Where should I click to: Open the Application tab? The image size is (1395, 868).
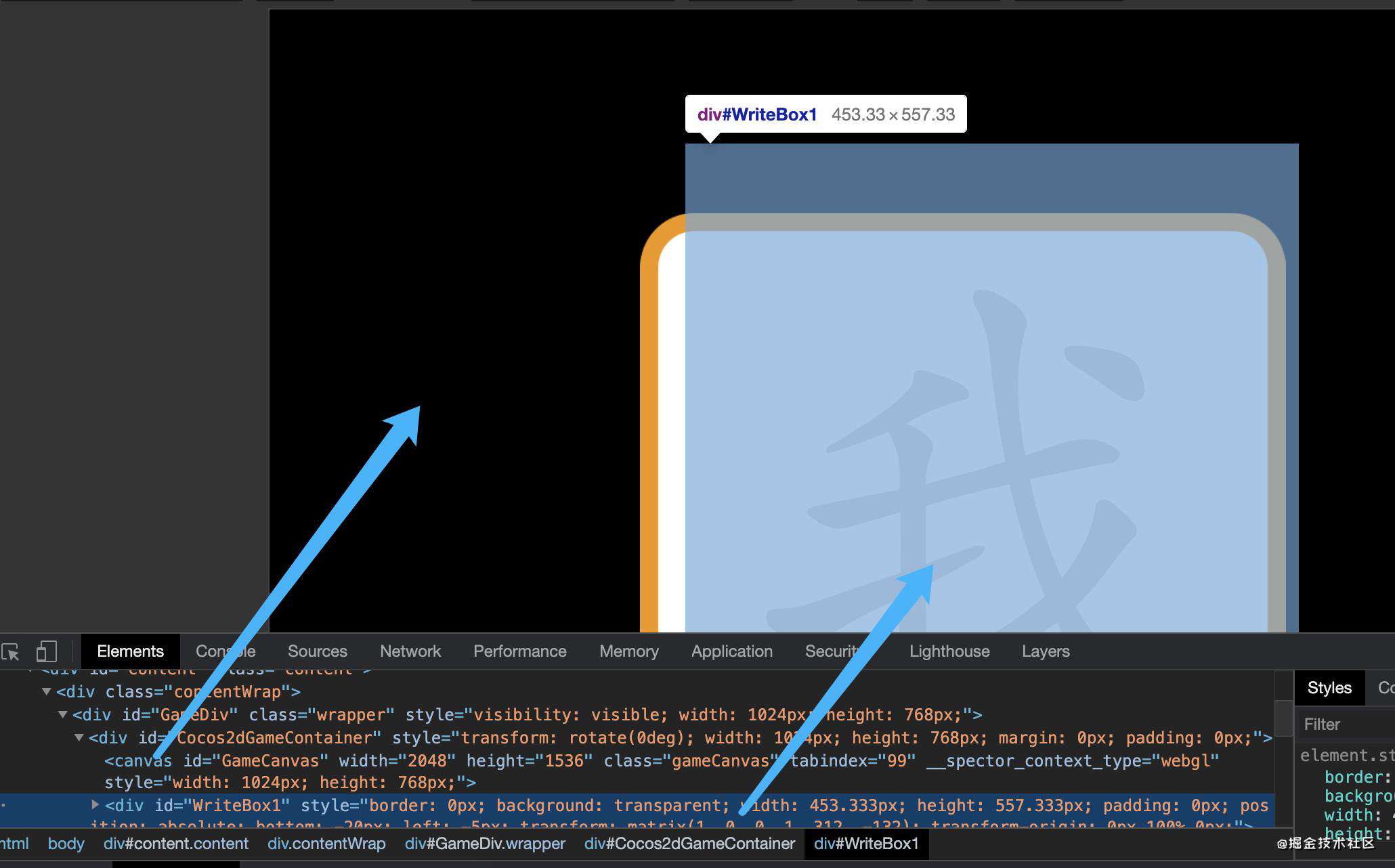(x=732, y=651)
